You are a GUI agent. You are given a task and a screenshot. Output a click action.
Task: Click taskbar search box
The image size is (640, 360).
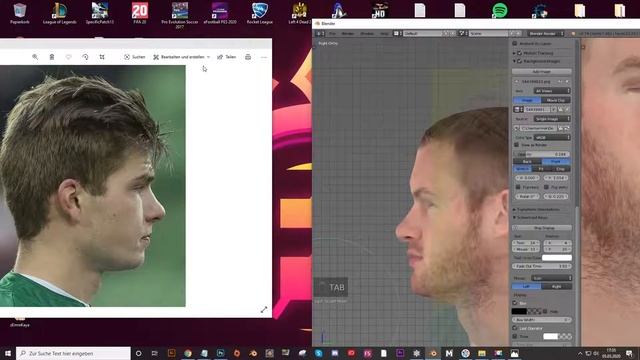[x=73, y=353]
